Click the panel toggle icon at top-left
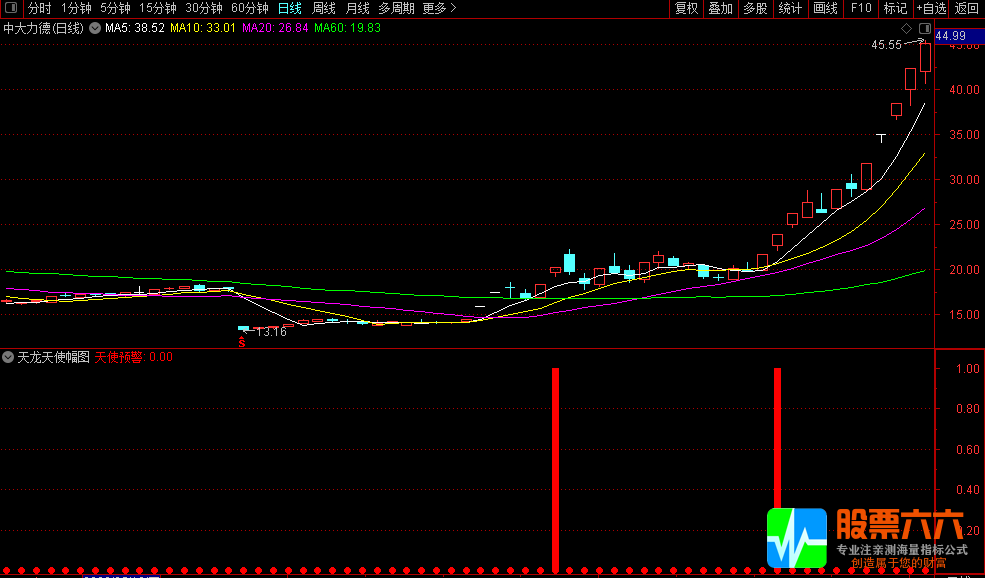 click(11, 8)
